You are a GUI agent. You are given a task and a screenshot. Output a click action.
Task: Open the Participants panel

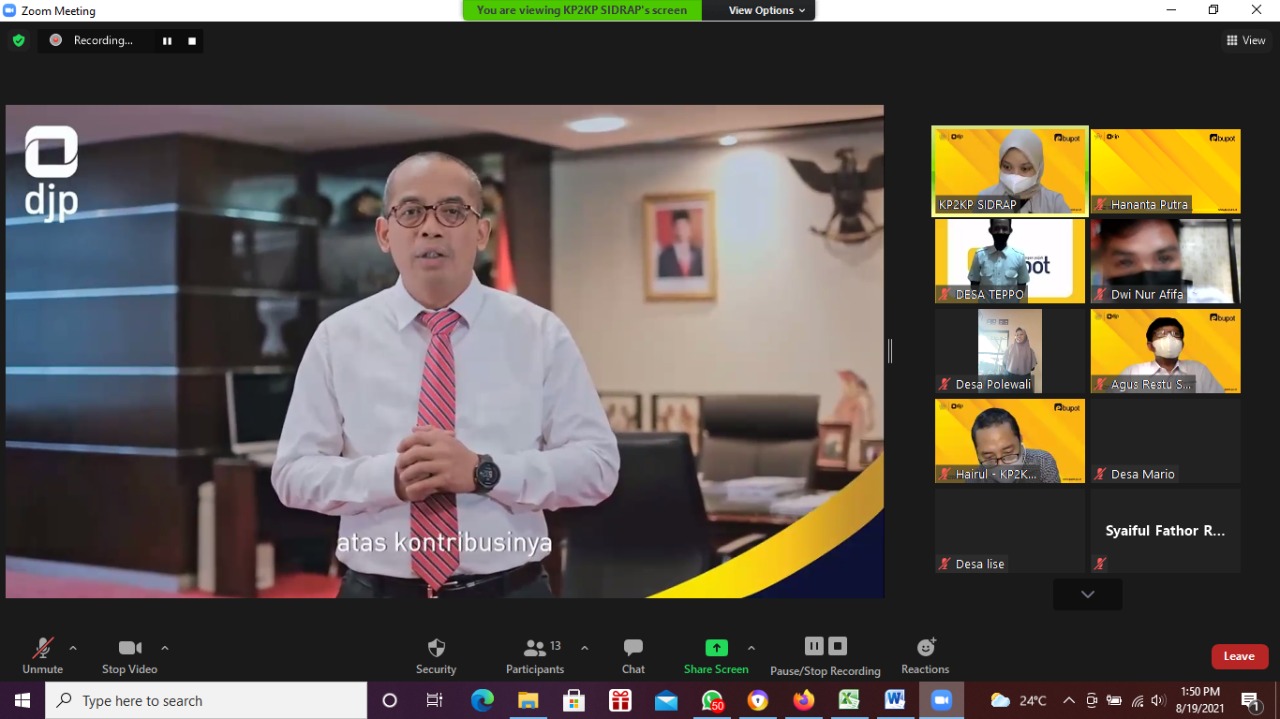click(535, 648)
